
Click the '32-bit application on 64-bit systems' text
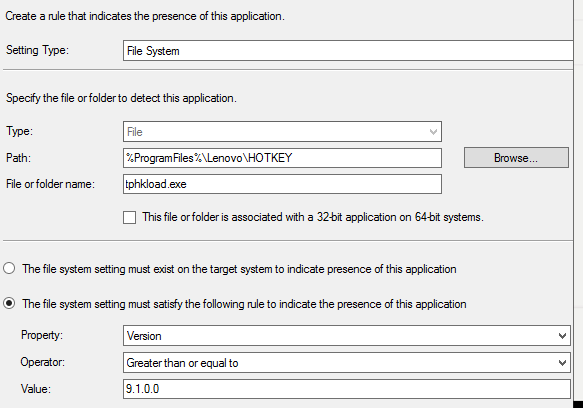(400, 217)
